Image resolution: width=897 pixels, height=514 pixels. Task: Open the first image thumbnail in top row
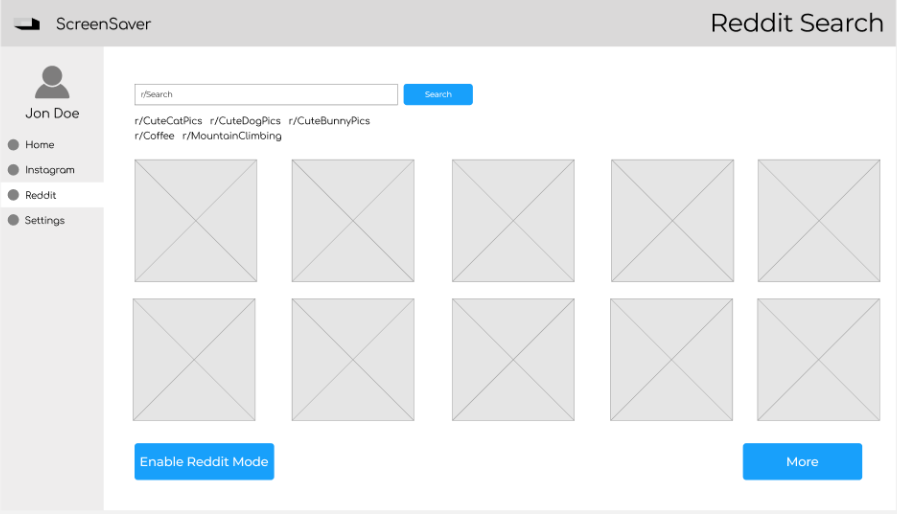pos(196,220)
